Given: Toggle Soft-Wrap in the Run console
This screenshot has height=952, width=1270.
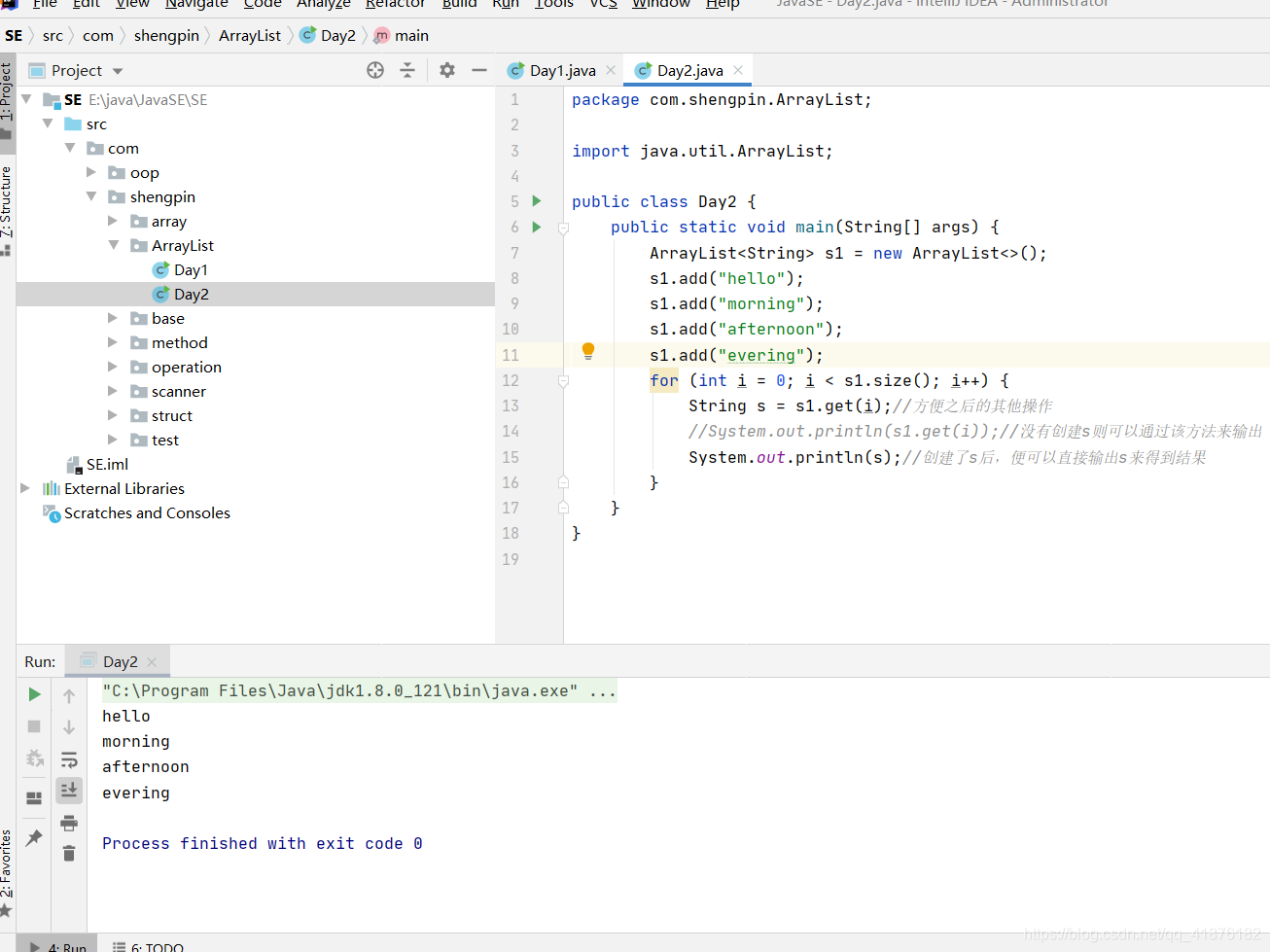Looking at the screenshot, I should pos(69,759).
